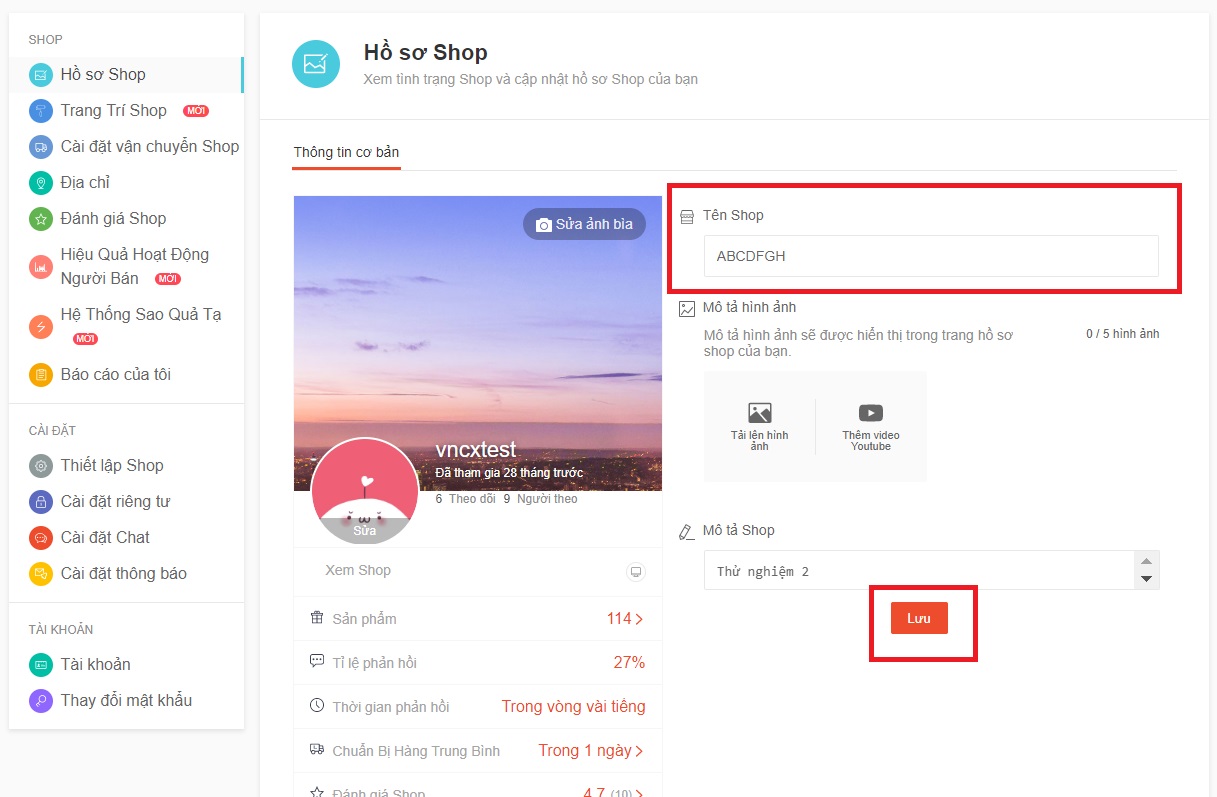Click the Mô tả Shop up stepper arrow
Screen dimensions: 1217x797
(x=1147, y=562)
